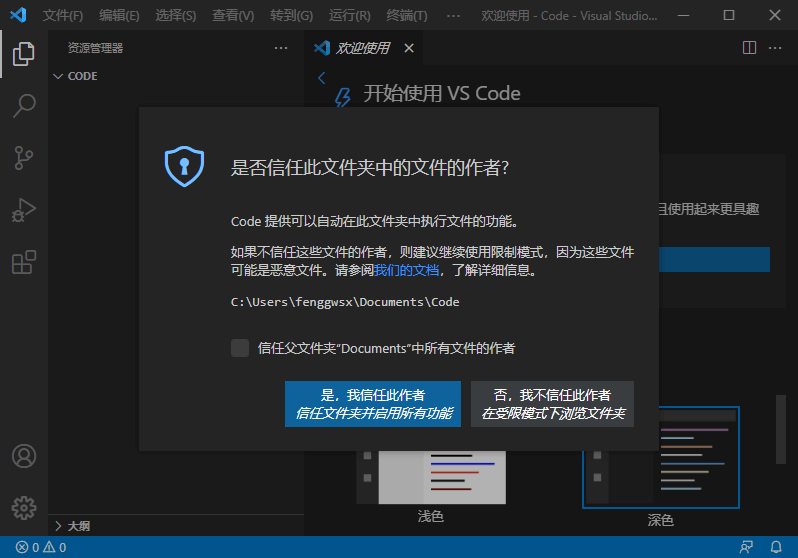Click 是，我信任此作者 button

pyautogui.click(x=373, y=404)
